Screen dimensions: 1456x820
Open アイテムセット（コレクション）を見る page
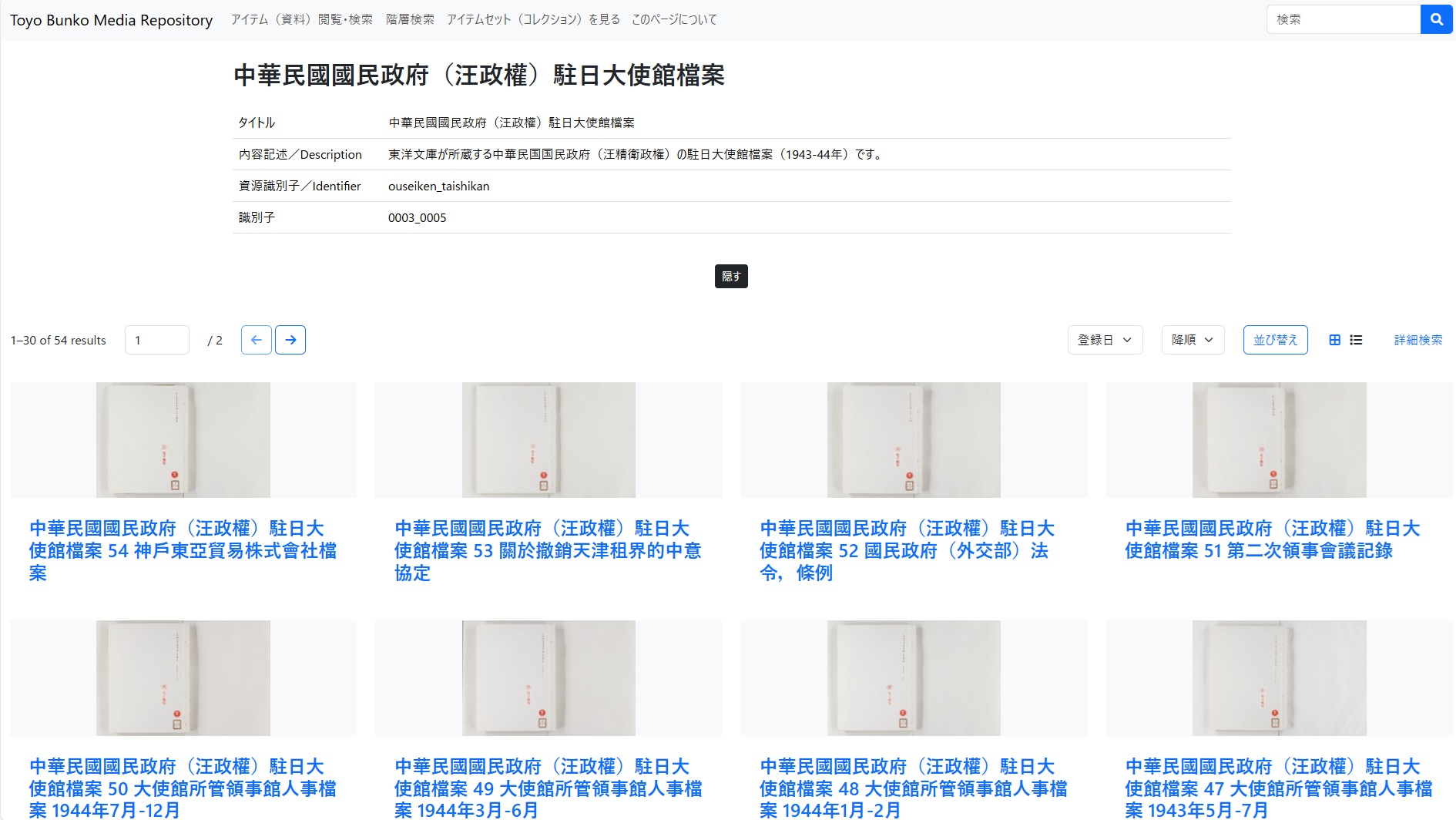click(x=532, y=19)
